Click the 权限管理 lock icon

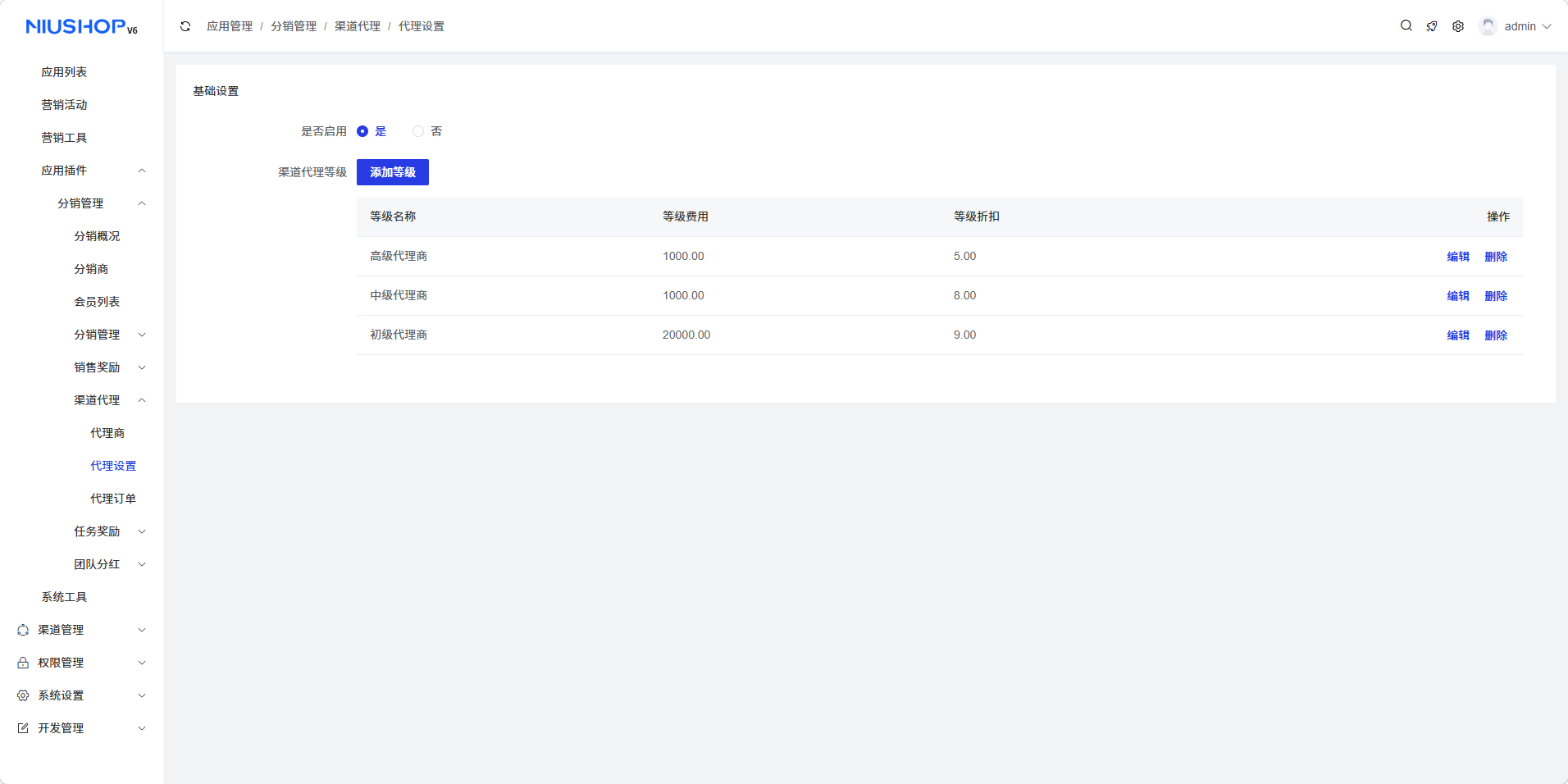tap(23, 663)
